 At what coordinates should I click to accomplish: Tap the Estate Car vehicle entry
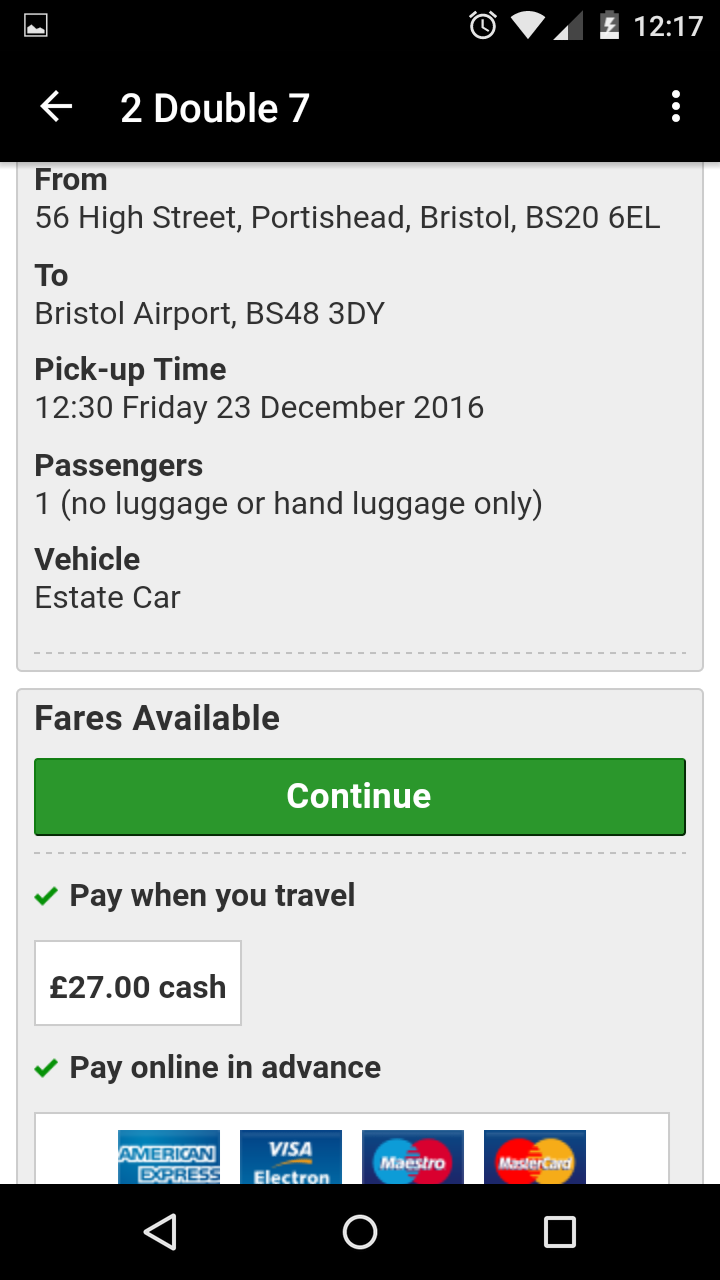coord(108,597)
